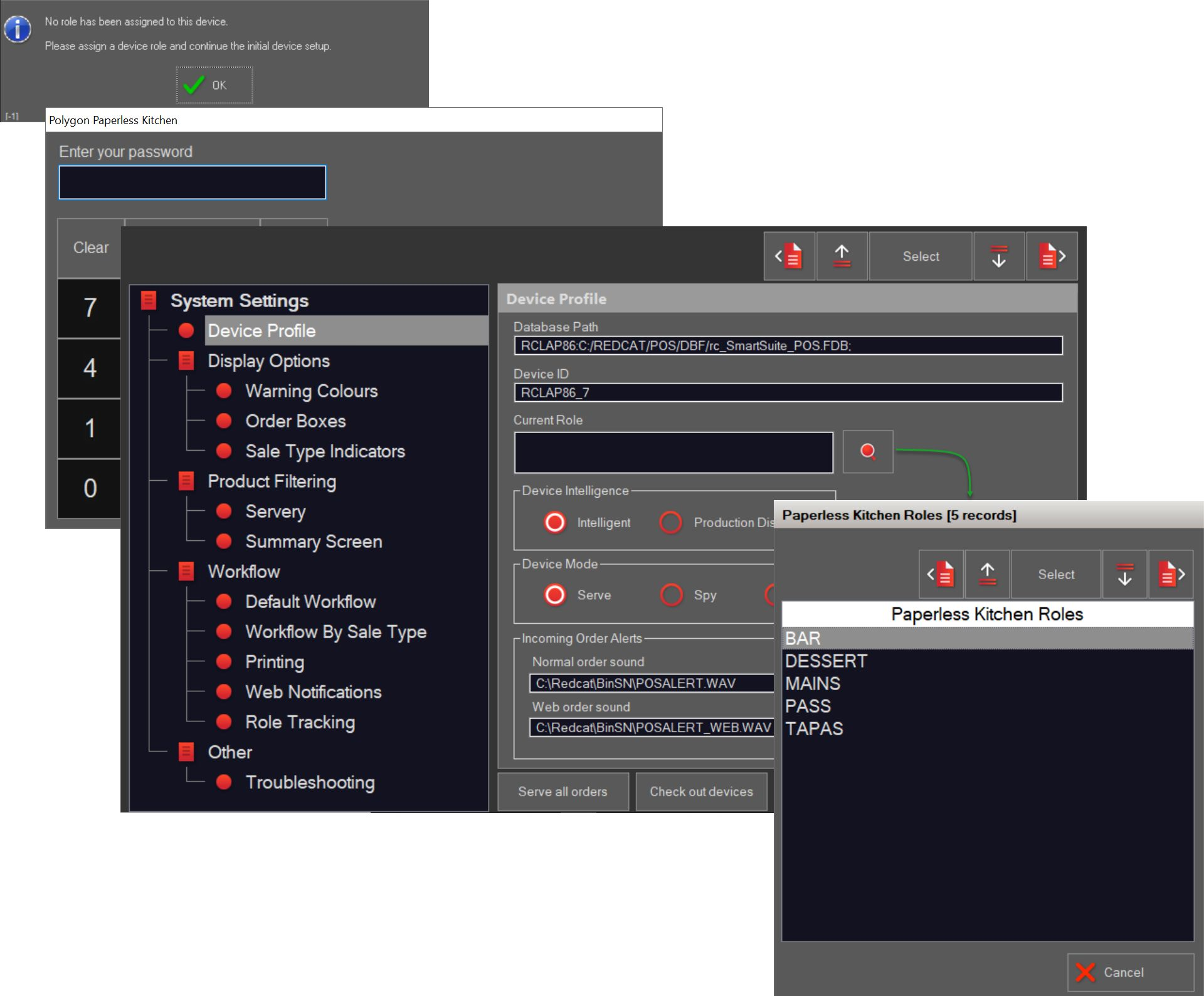1204x996 pixels.
Task: Select the TAPAS role
Action: tap(988, 728)
